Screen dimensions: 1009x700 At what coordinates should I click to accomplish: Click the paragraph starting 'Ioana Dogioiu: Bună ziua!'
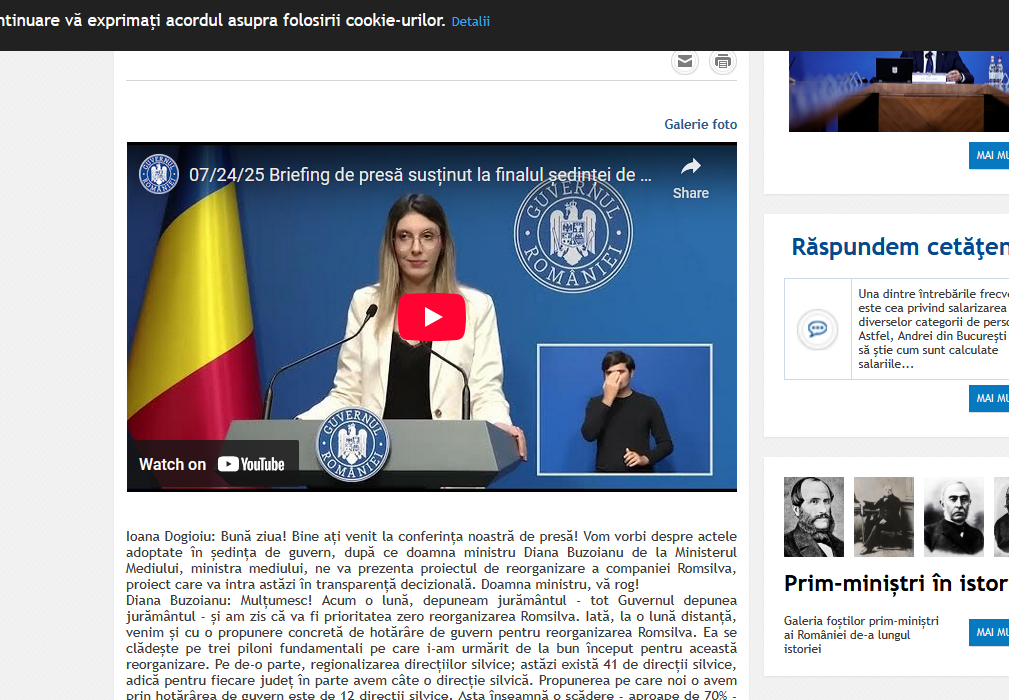(x=431, y=560)
